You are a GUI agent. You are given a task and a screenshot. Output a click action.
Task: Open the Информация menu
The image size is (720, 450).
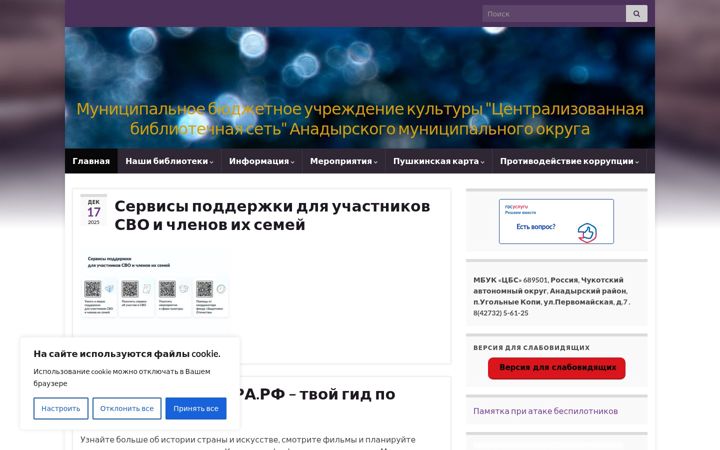[262, 161]
